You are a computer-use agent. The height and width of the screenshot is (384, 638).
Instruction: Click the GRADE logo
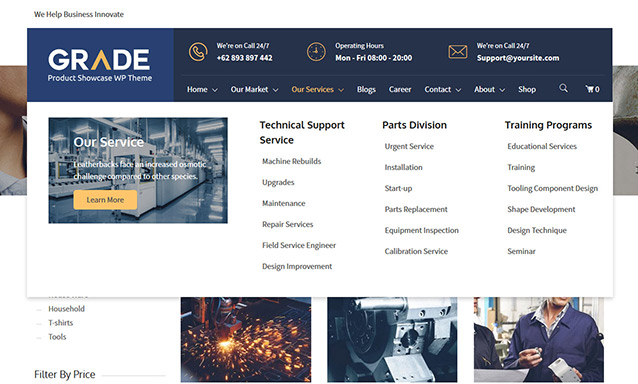pos(100,65)
